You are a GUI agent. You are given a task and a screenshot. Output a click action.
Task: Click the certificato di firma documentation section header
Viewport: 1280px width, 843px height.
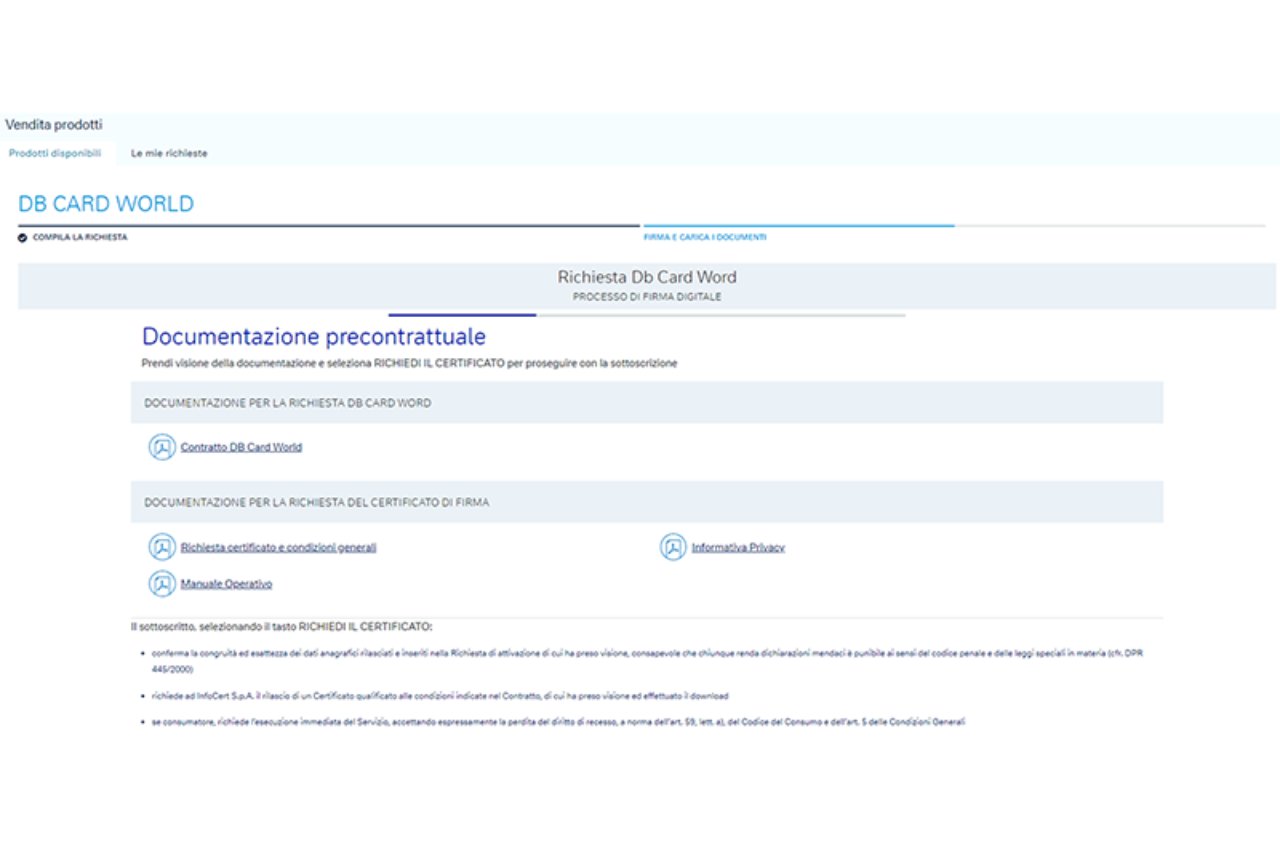pos(317,503)
